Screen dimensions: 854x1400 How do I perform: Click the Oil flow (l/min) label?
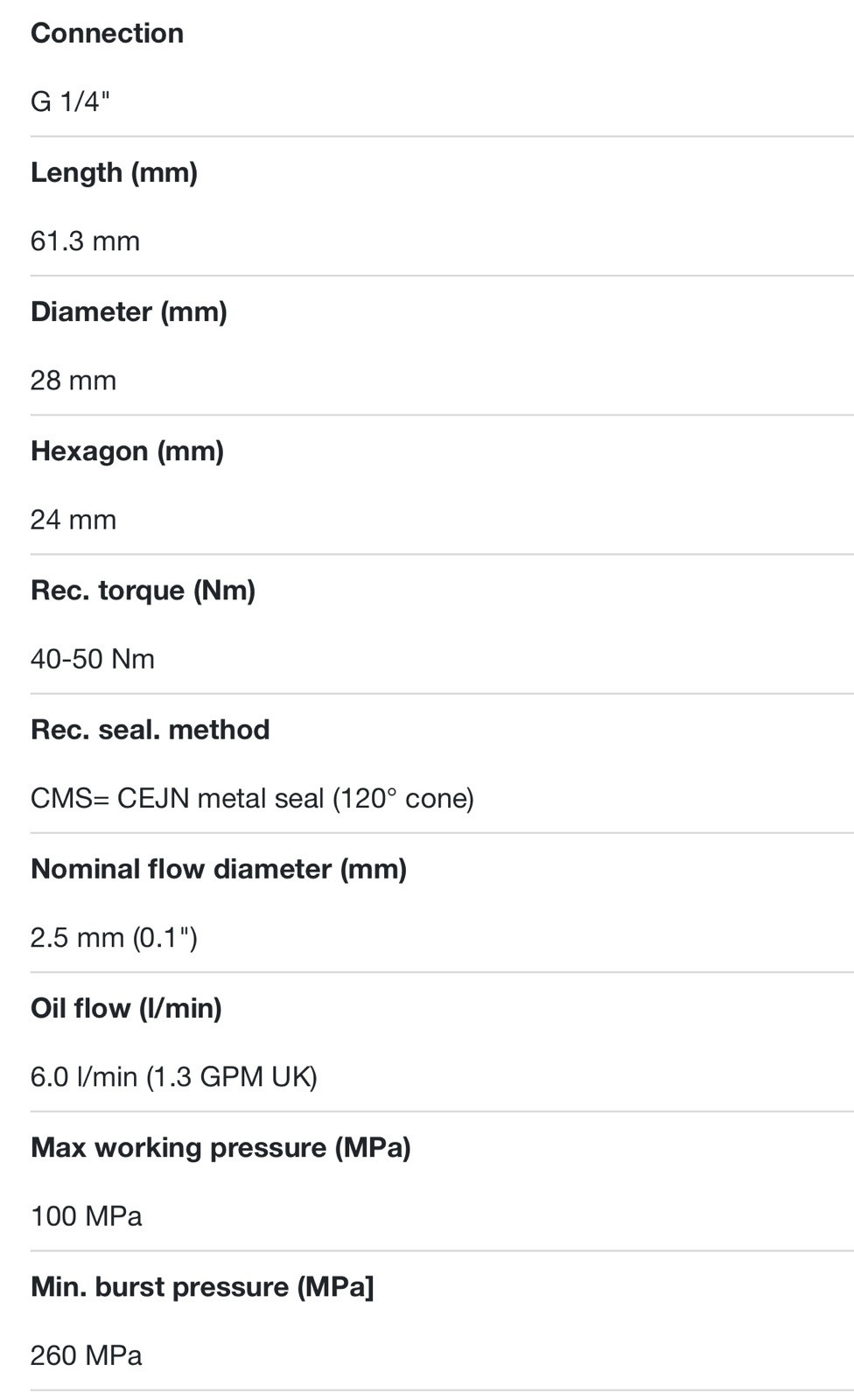click(x=126, y=1008)
